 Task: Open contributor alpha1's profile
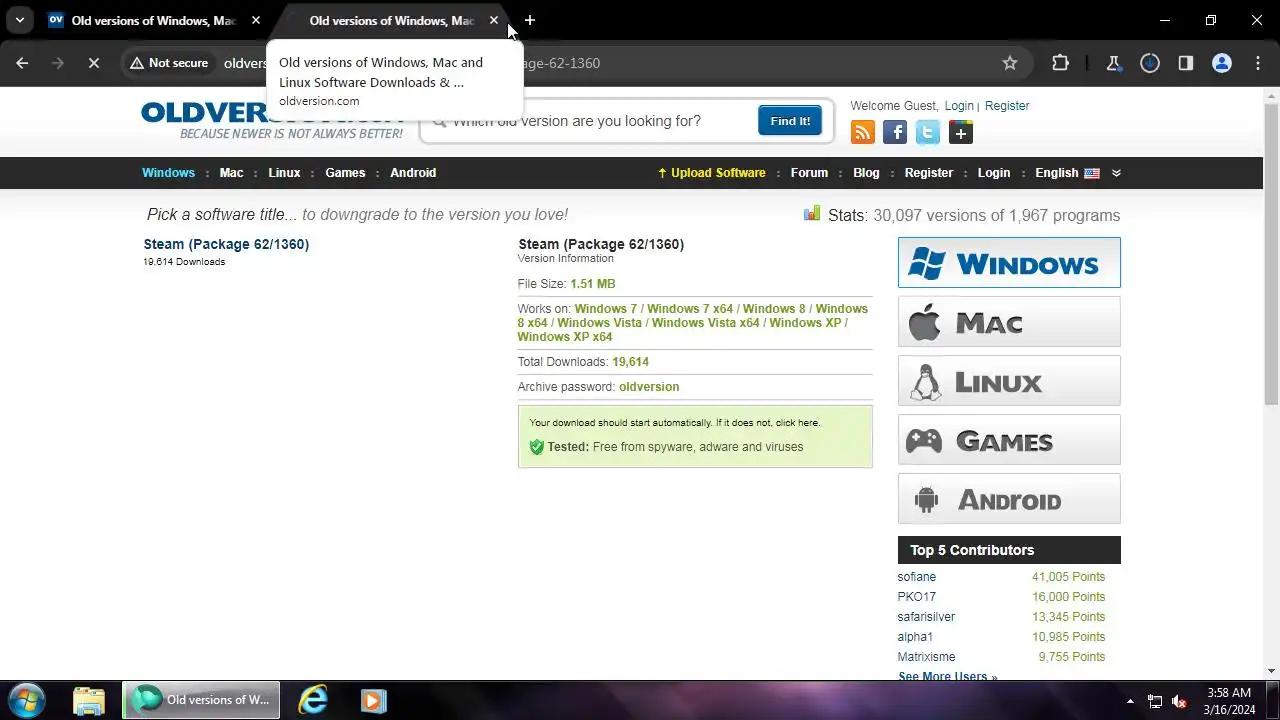coord(915,637)
